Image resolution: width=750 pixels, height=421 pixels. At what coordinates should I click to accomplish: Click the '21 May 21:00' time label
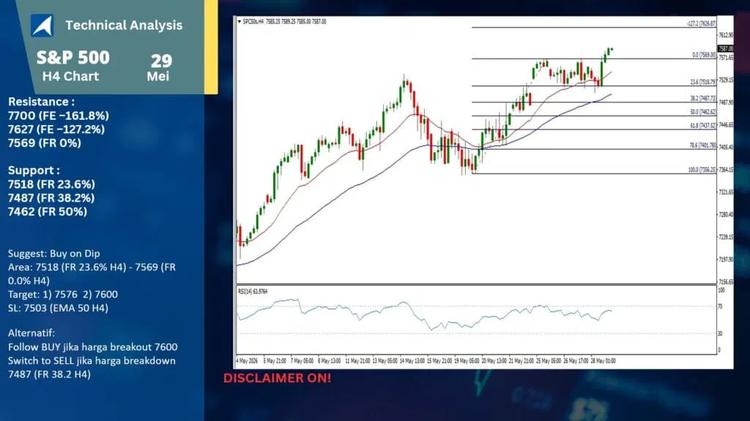point(521,361)
